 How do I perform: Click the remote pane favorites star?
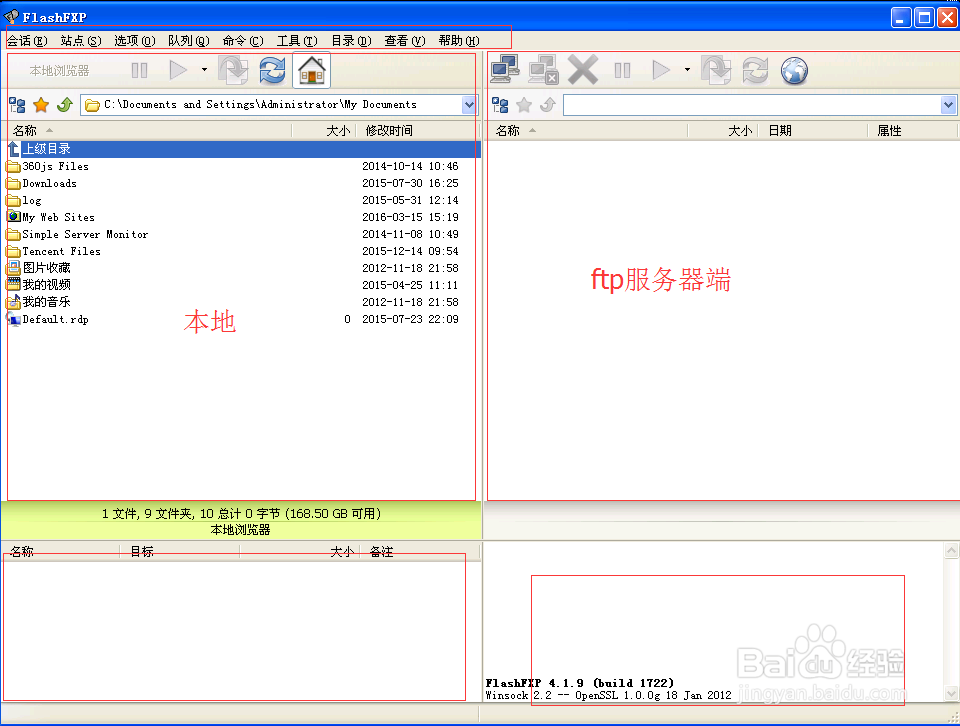coord(524,105)
